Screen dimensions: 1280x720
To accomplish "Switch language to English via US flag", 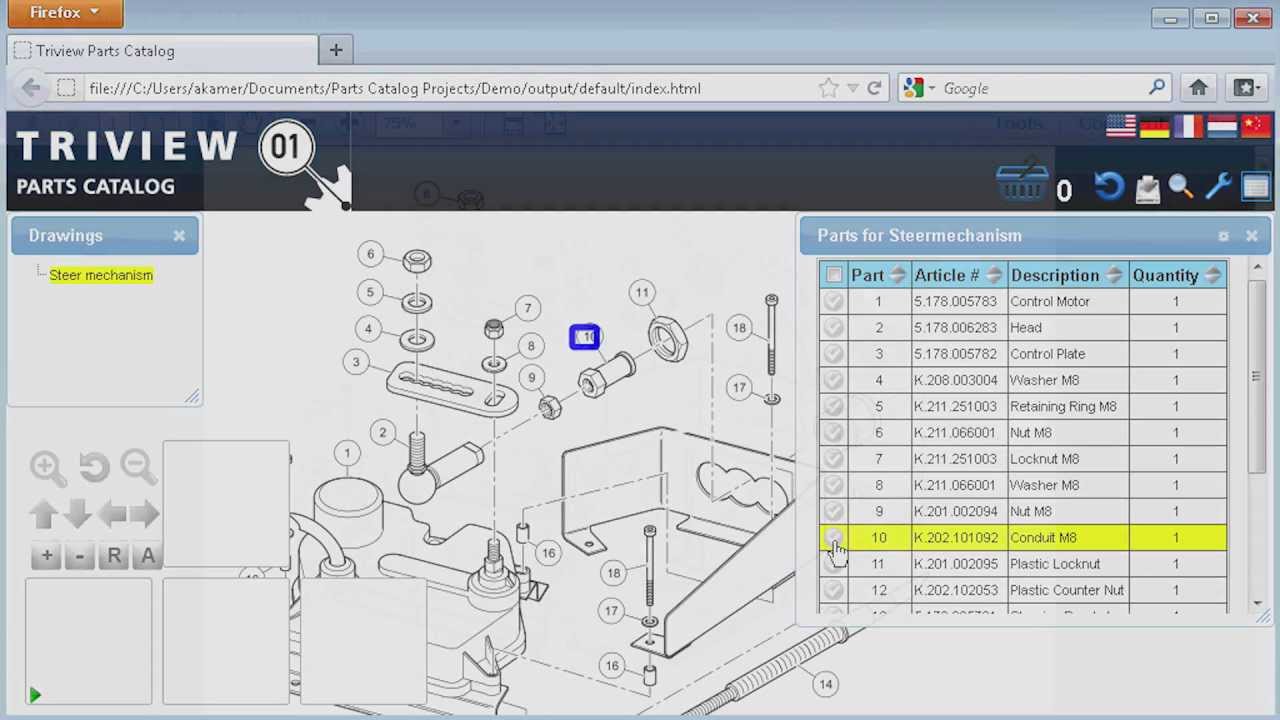I will pos(1121,126).
